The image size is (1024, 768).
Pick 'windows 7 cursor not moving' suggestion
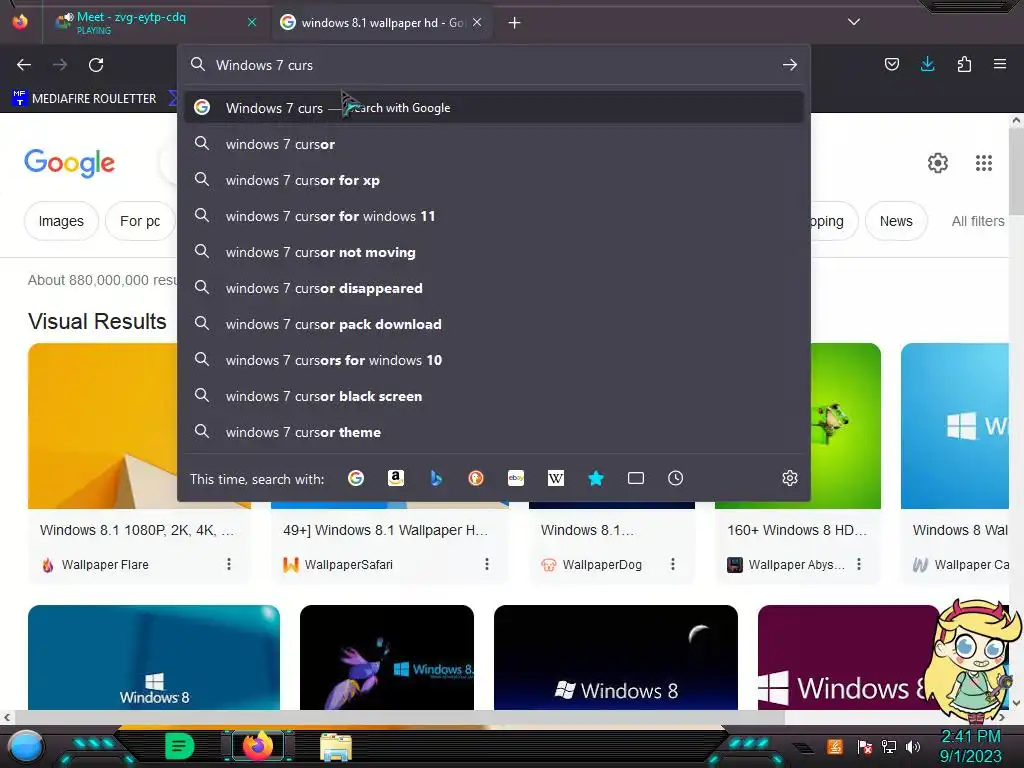click(x=494, y=252)
